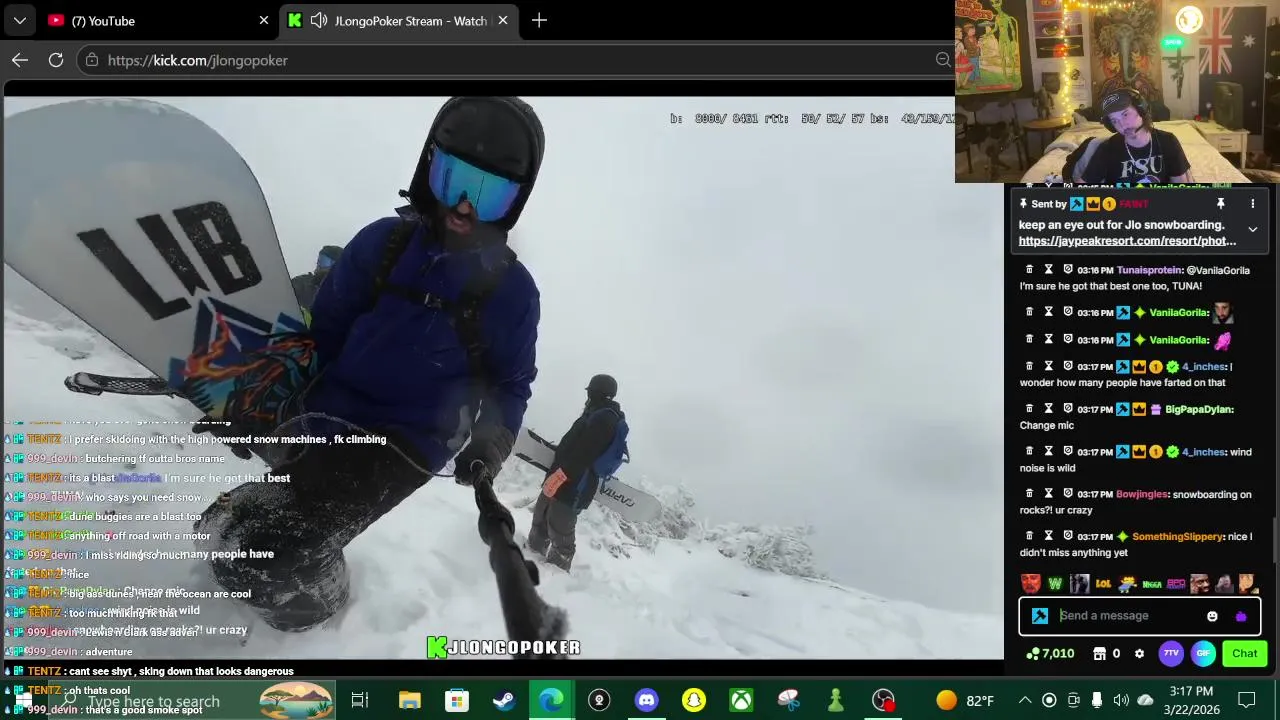
Task: Open the notification center icon
Action: [x=1247, y=700]
